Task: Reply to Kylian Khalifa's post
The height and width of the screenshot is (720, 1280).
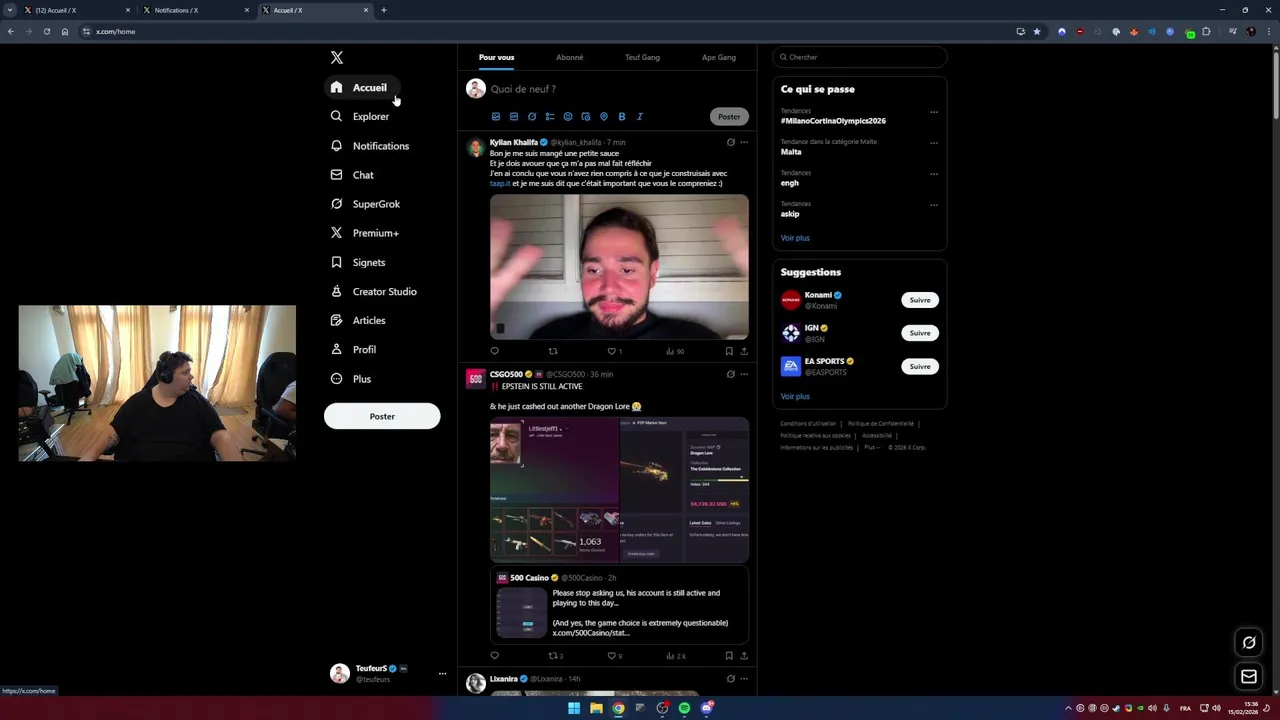Action: pyautogui.click(x=494, y=351)
